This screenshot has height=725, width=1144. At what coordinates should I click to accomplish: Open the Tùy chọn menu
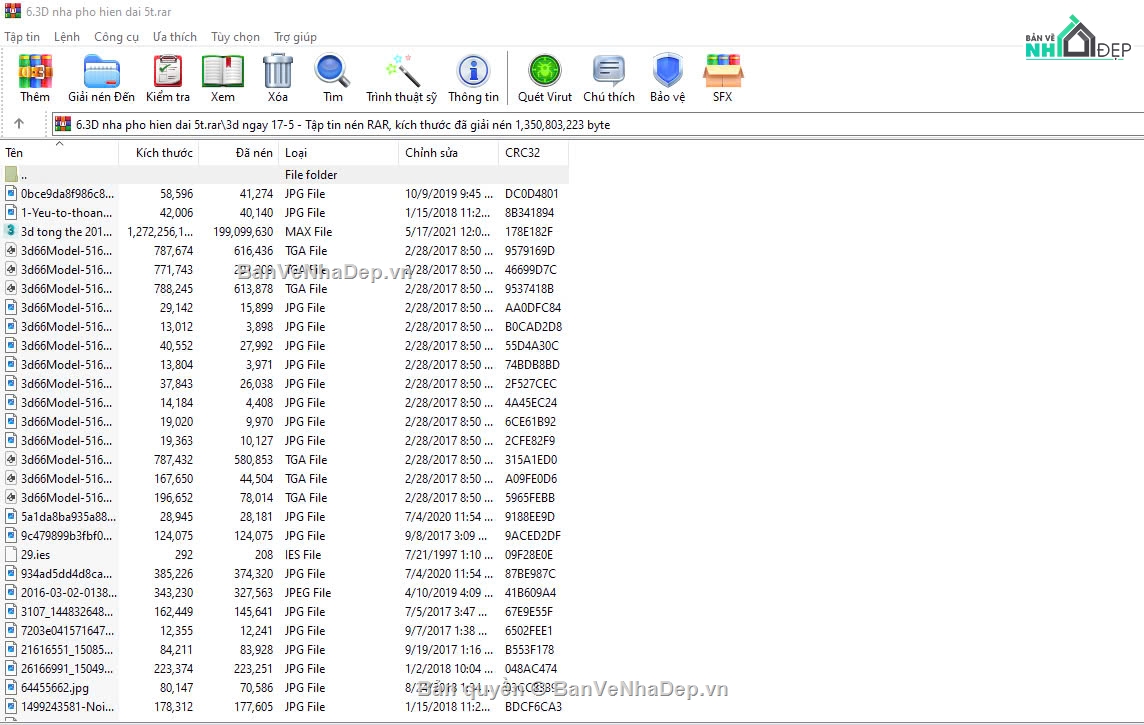pos(235,37)
